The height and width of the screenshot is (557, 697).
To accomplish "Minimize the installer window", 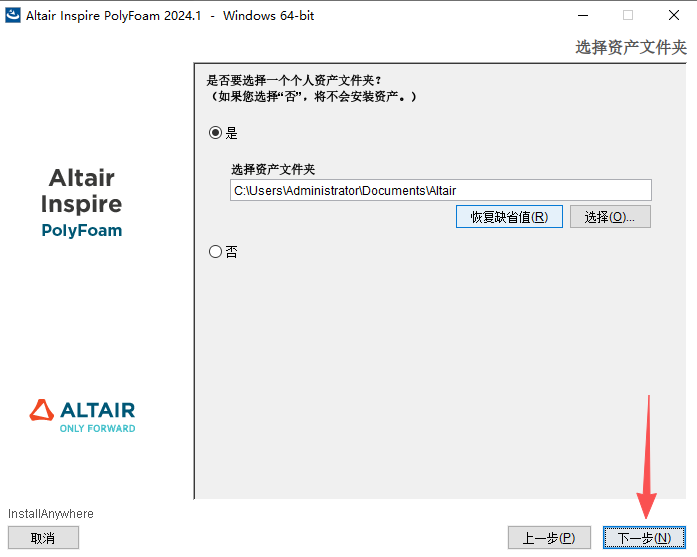I will coord(582,15).
